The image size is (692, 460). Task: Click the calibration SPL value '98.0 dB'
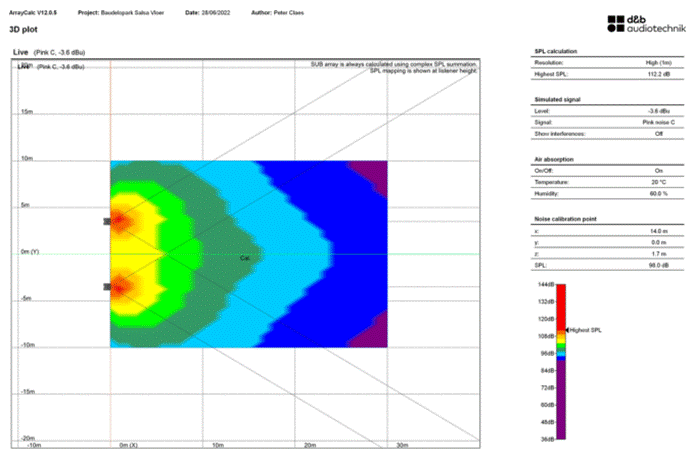(x=658, y=266)
